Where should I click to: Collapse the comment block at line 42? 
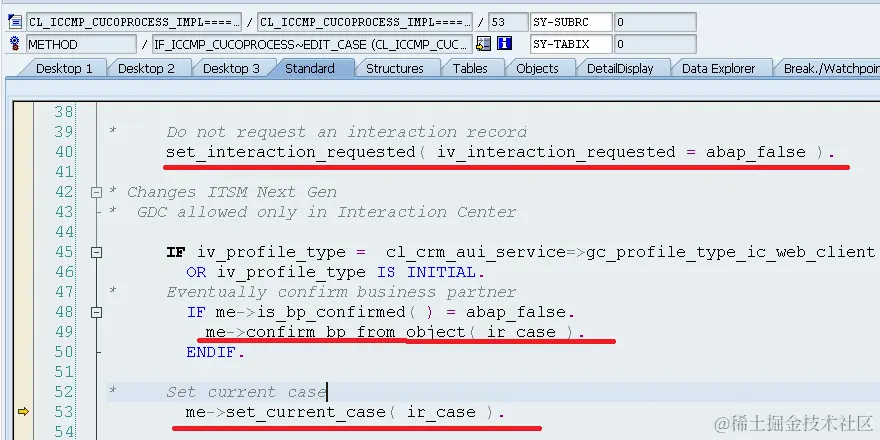click(x=96, y=192)
